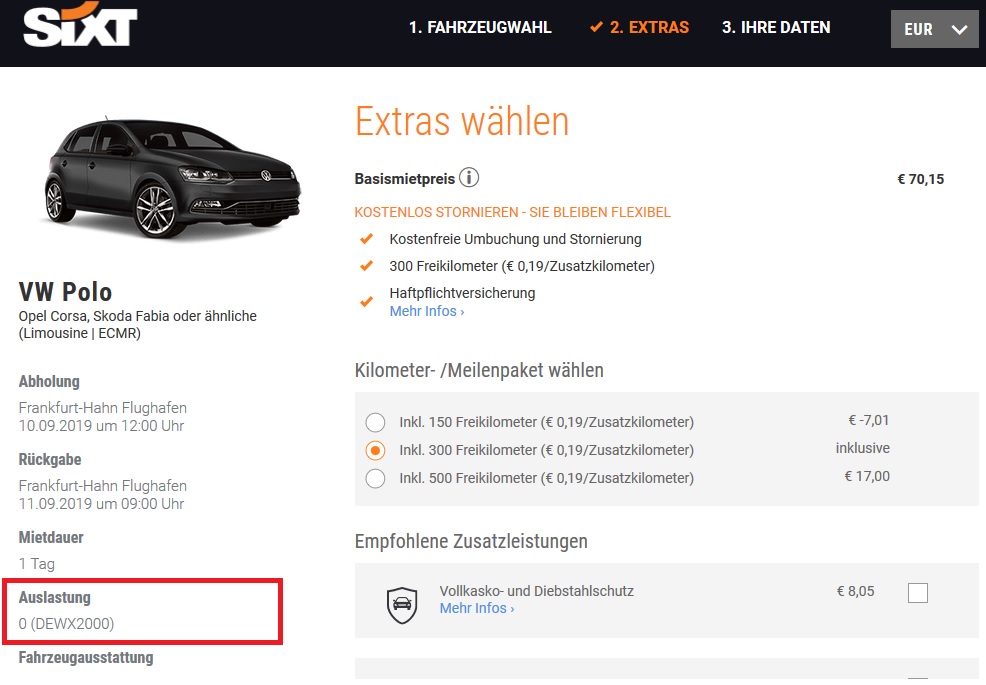Click the 'inklusive' label

click(x=862, y=448)
